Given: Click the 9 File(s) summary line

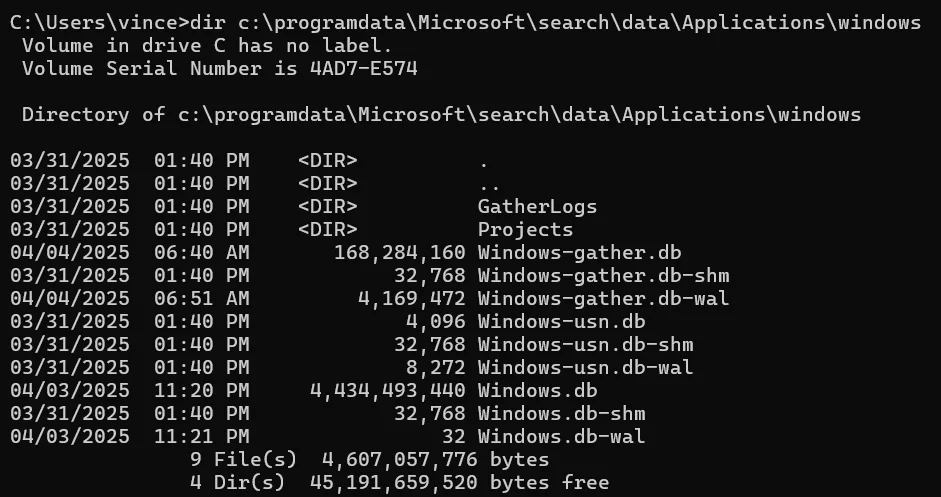Looking at the screenshot, I should pos(369,460).
